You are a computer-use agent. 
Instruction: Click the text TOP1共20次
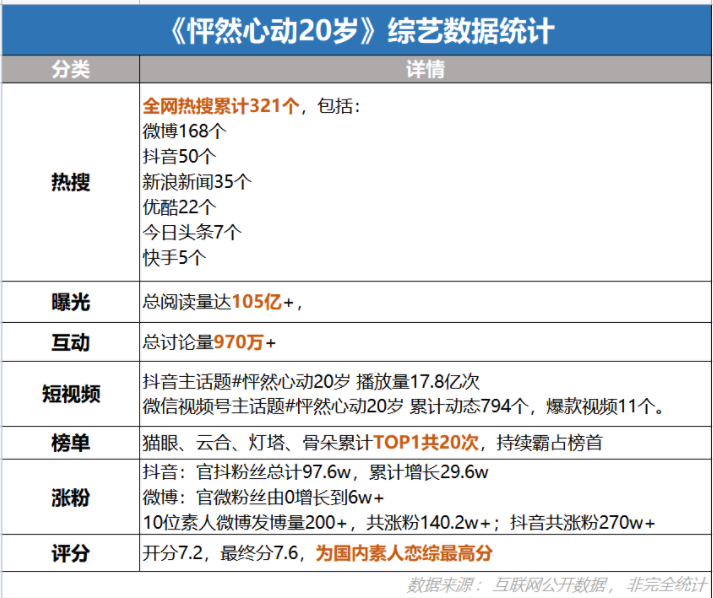point(426,442)
